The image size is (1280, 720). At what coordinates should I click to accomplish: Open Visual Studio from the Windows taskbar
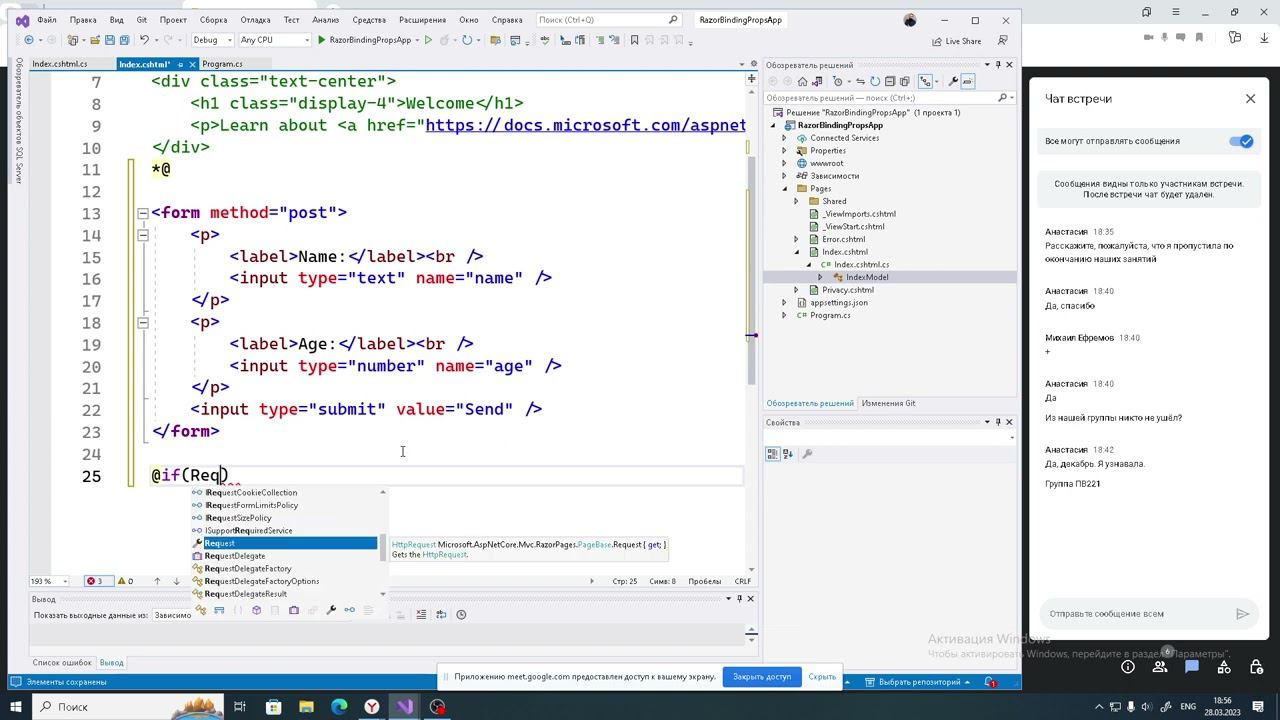click(x=404, y=707)
